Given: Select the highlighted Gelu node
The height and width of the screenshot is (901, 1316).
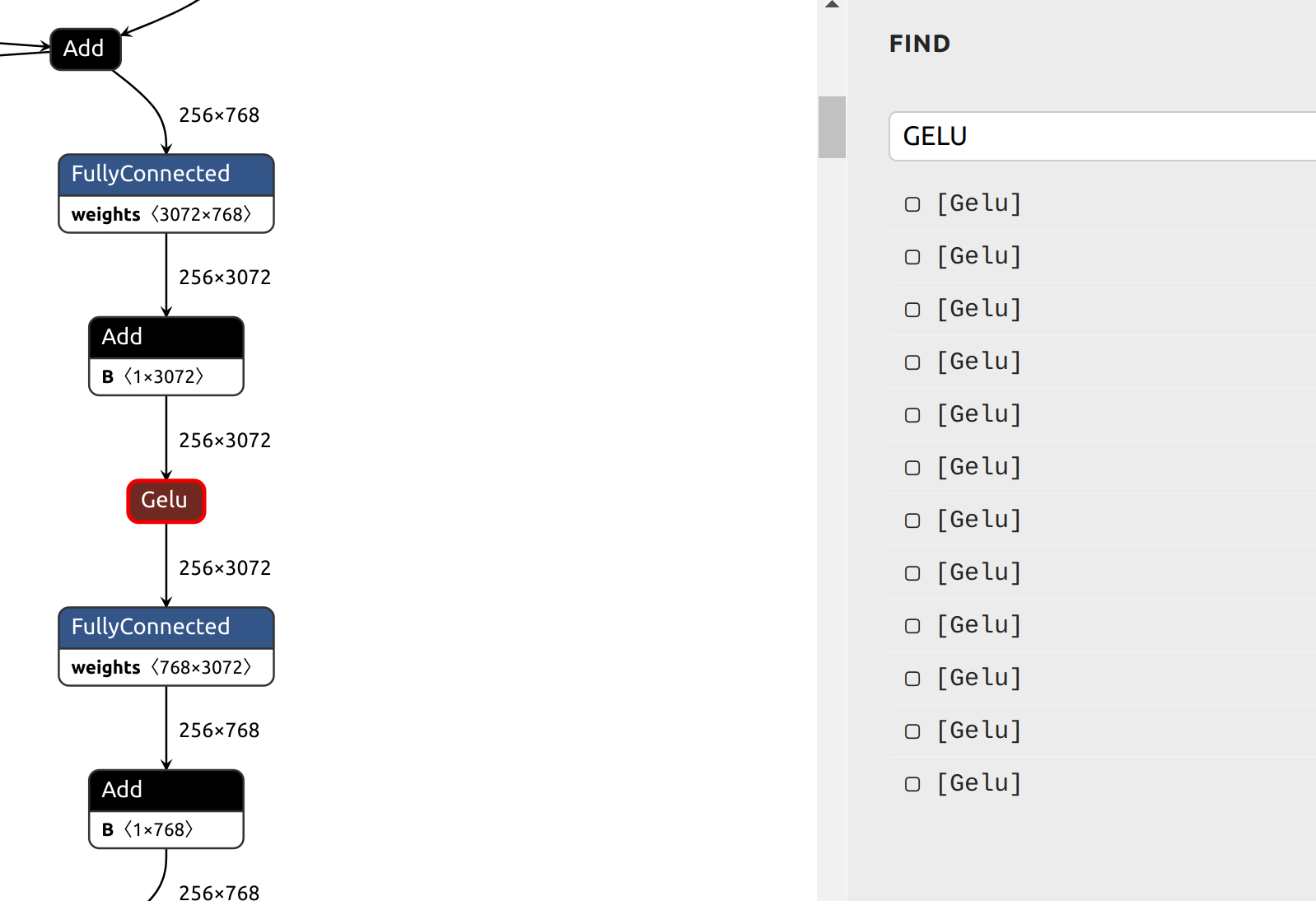Looking at the screenshot, I should [x=166, y=500].
